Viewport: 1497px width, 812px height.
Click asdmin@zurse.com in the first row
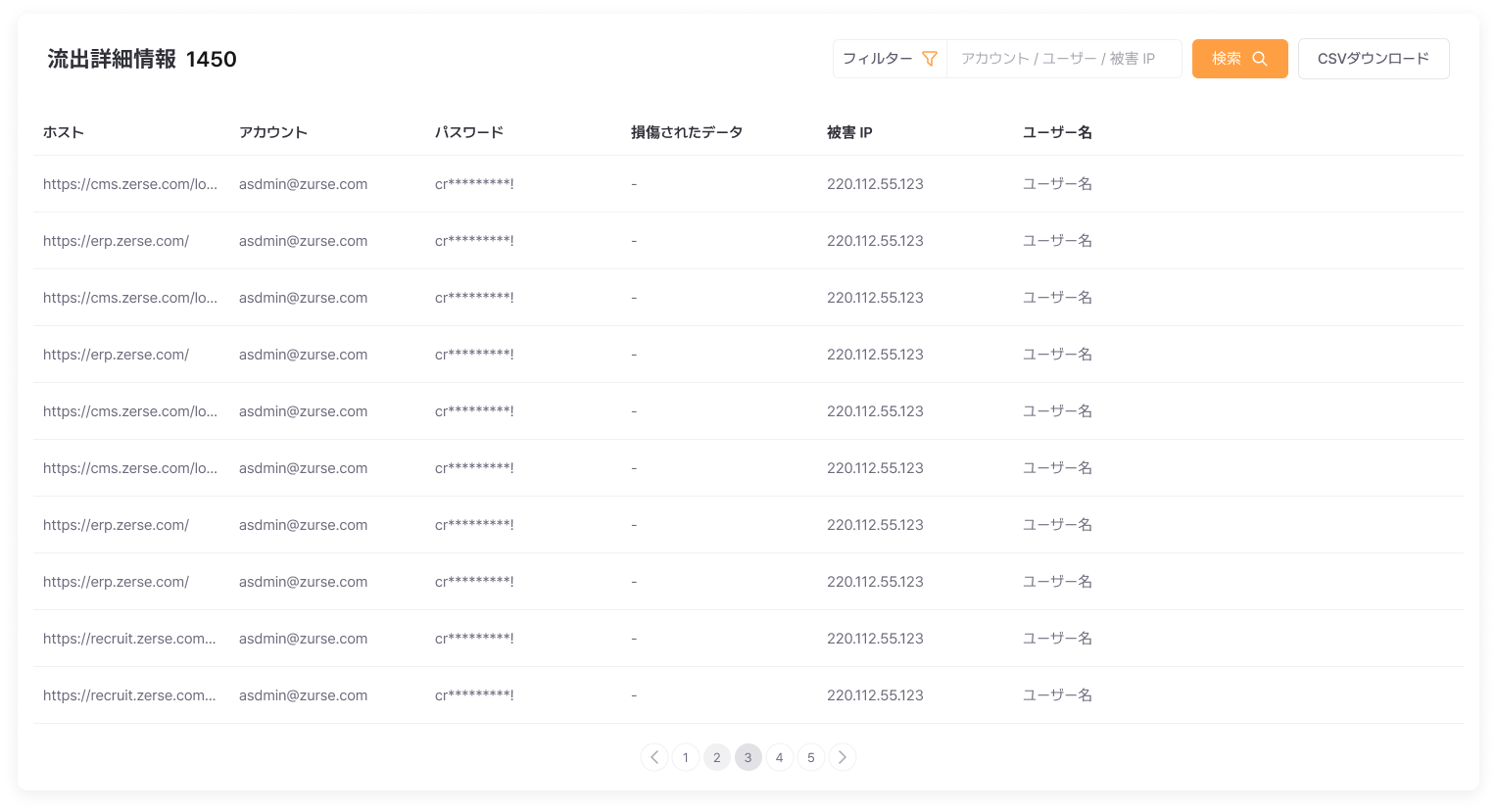[x=303, y=183]
